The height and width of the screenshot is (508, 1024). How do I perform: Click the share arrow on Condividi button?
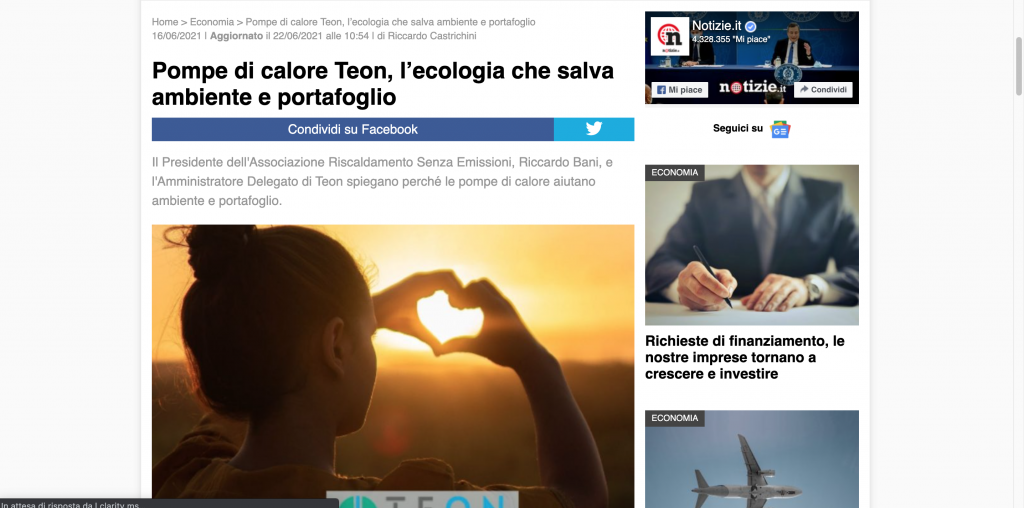[x=803, y=89]
